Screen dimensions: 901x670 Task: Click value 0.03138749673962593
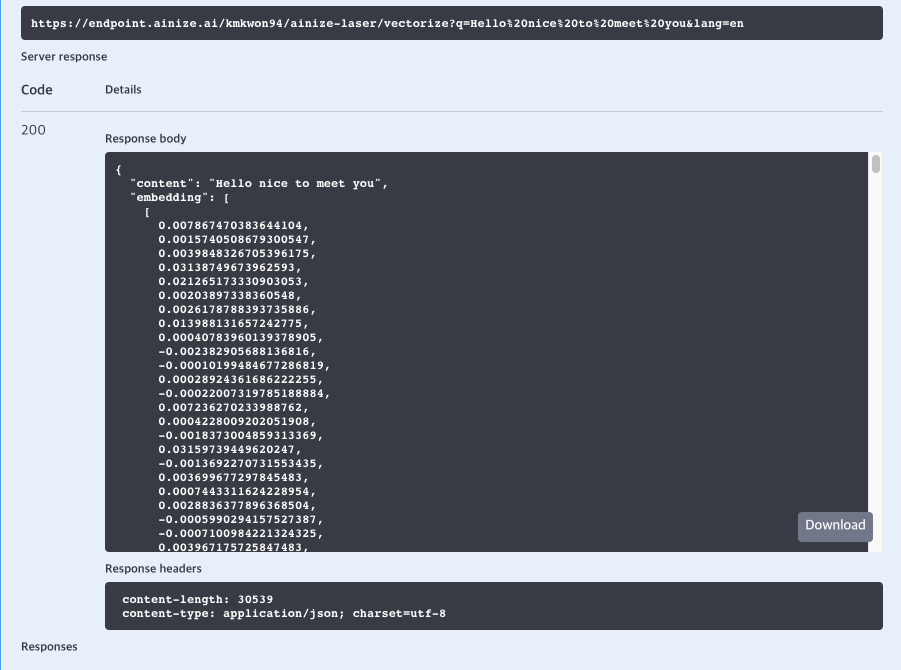230,267
